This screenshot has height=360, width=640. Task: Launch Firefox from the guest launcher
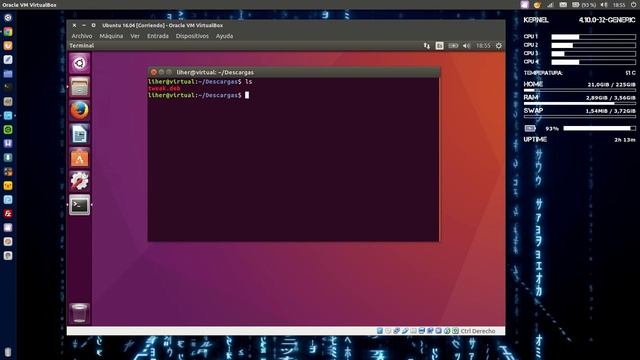(x=79, y=110)
